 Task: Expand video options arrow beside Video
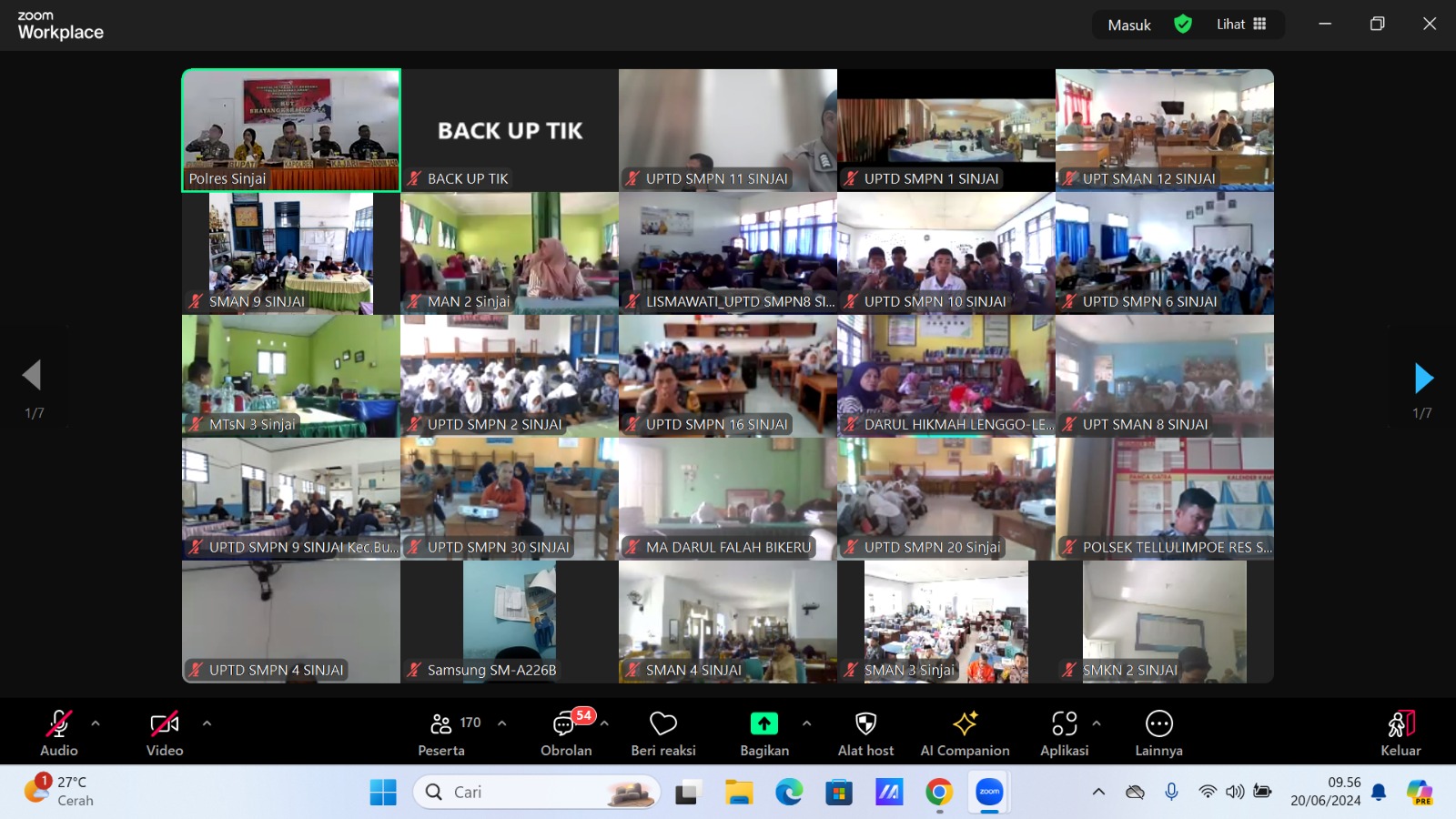[207, 723]
